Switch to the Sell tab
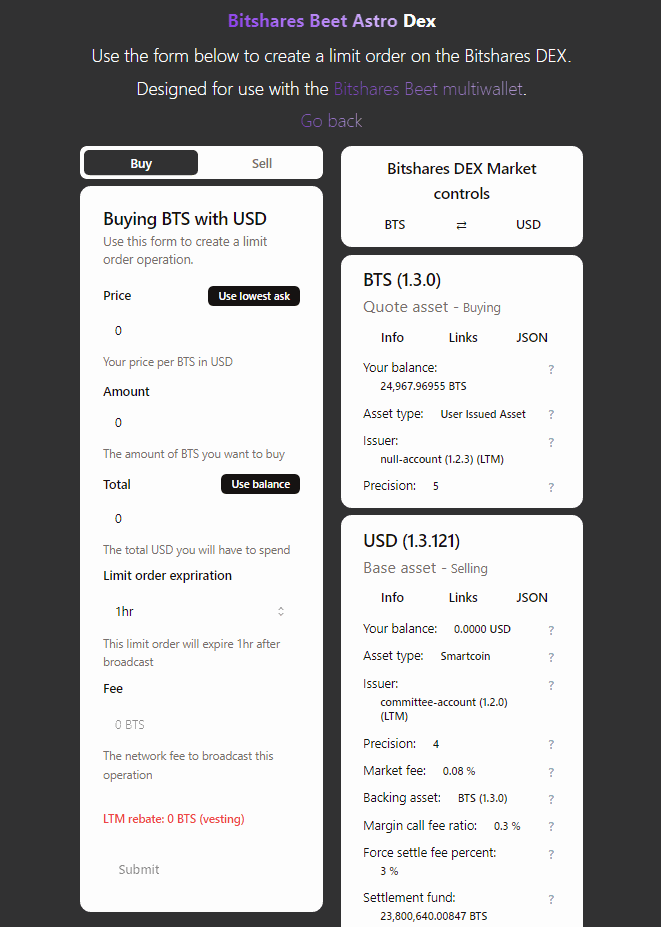The image size is (661, 927). (x=262, y=163)
